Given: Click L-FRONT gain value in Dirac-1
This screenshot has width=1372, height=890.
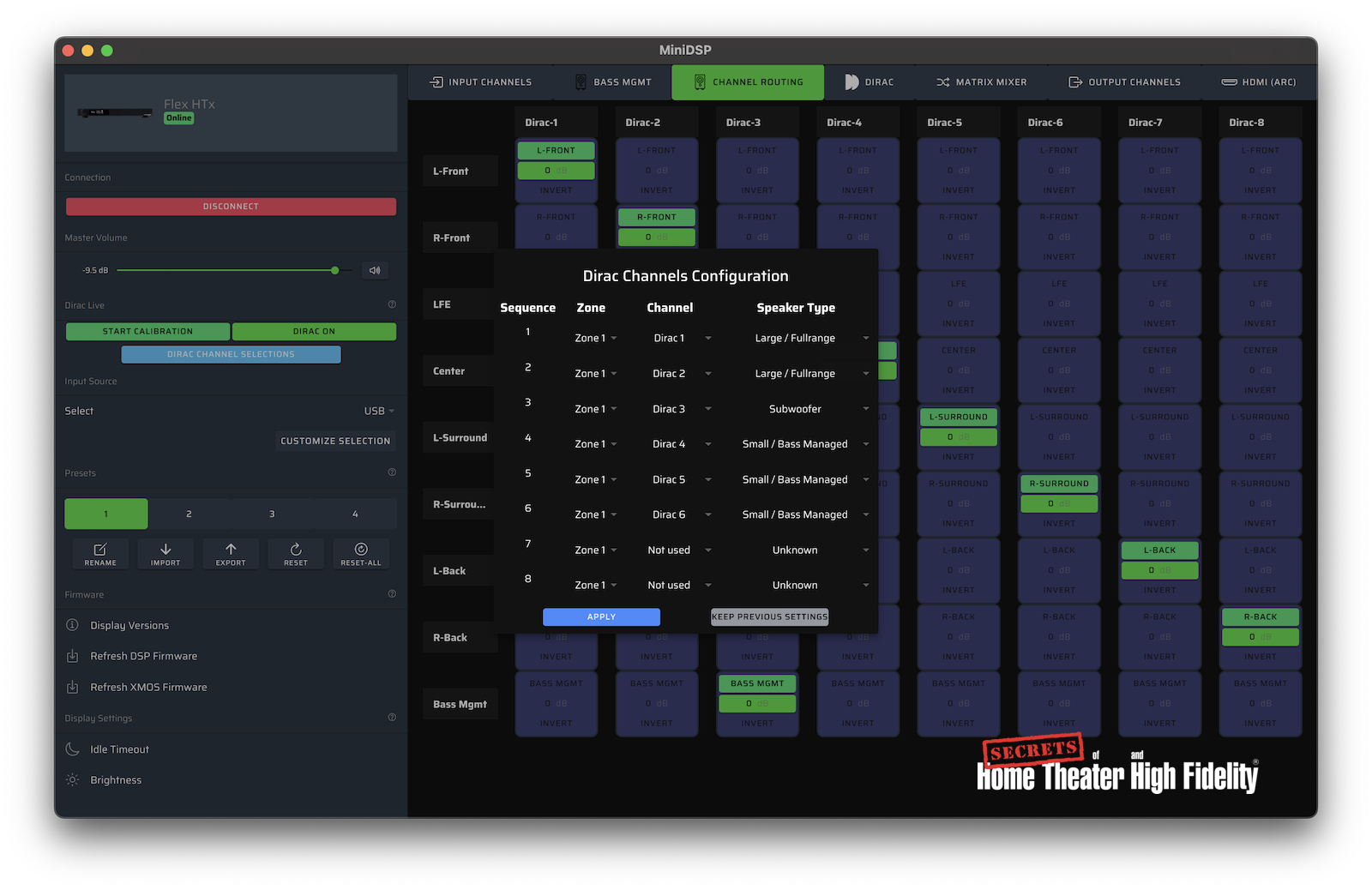Looking at the screenshot, I should (556, 171).
